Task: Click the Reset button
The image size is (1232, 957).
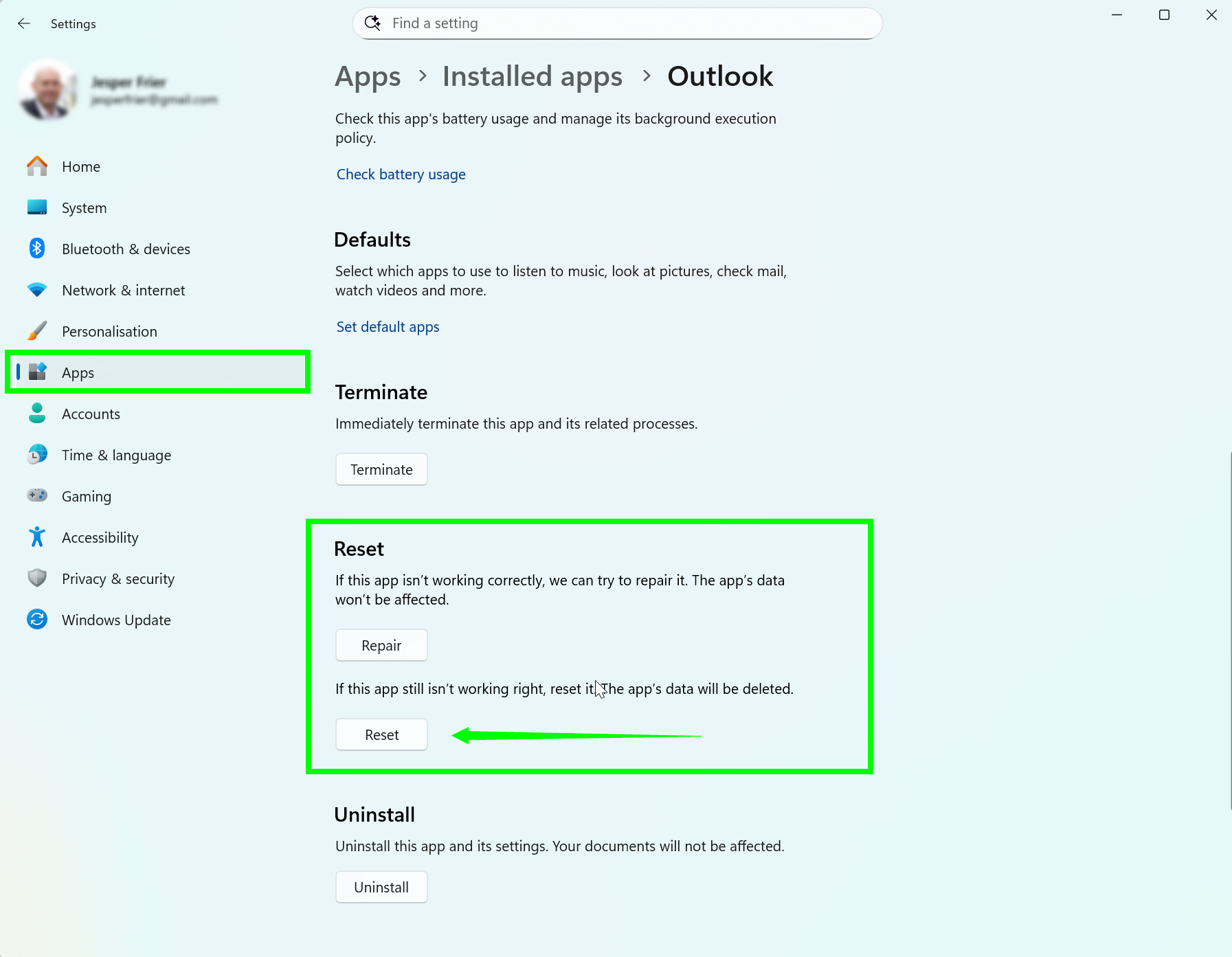Action: tap(381, 734)
